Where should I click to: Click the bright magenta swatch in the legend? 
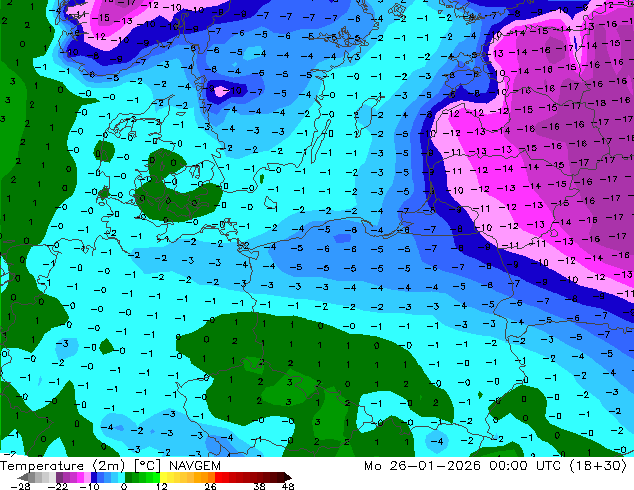pyautogui.click(x=80, y=477)
